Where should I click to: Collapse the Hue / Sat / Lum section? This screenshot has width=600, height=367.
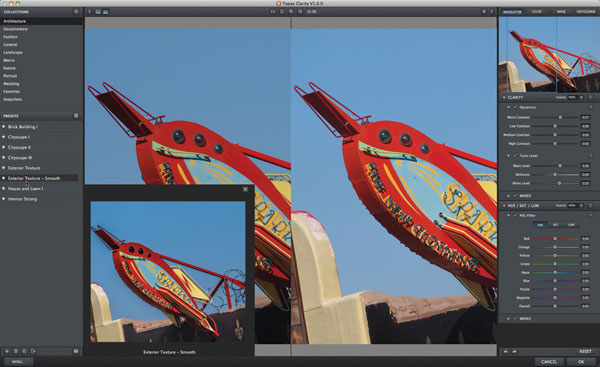[x=504, y=206]
